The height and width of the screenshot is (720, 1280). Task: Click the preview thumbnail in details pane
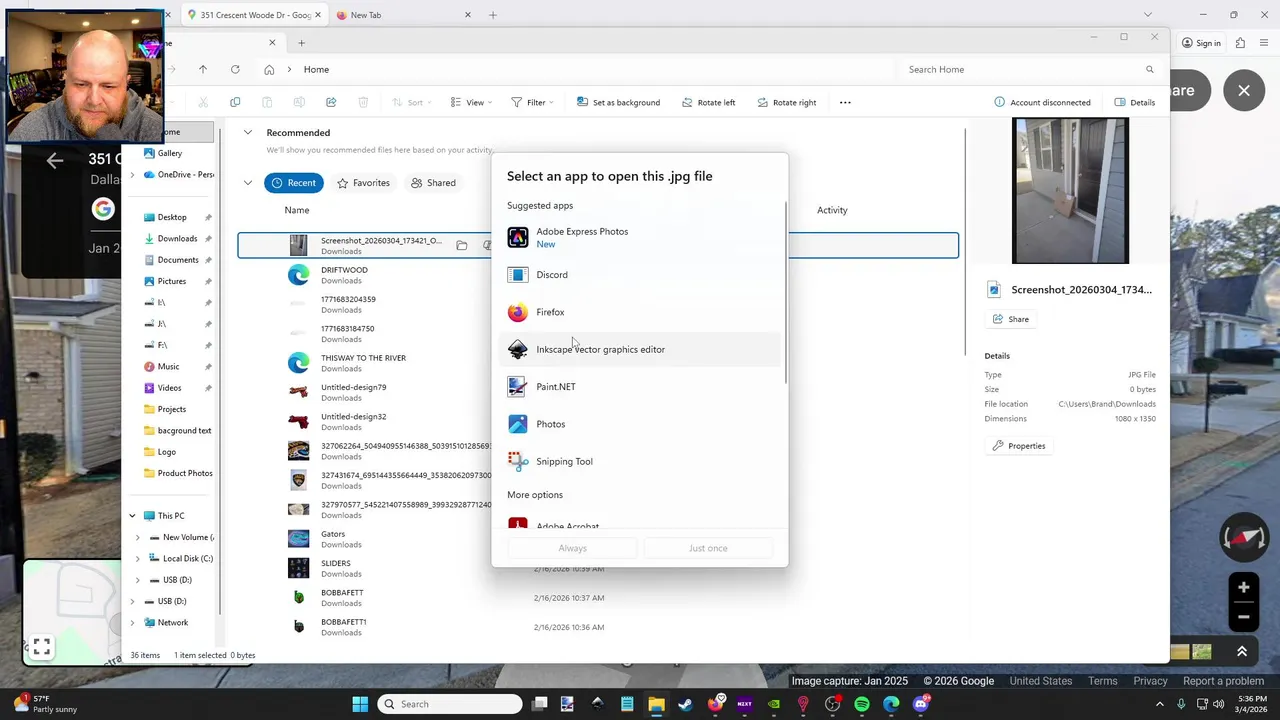(1070, 191)
